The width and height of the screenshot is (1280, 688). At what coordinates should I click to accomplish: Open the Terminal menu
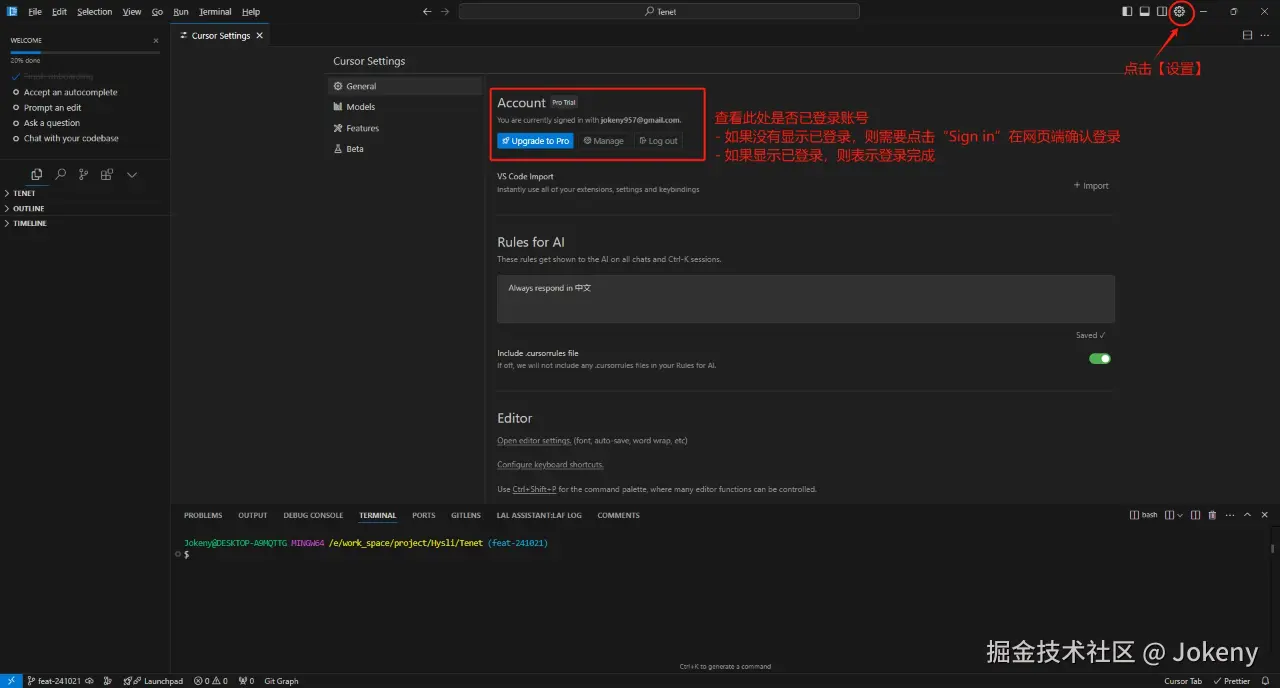coord(215,12)
